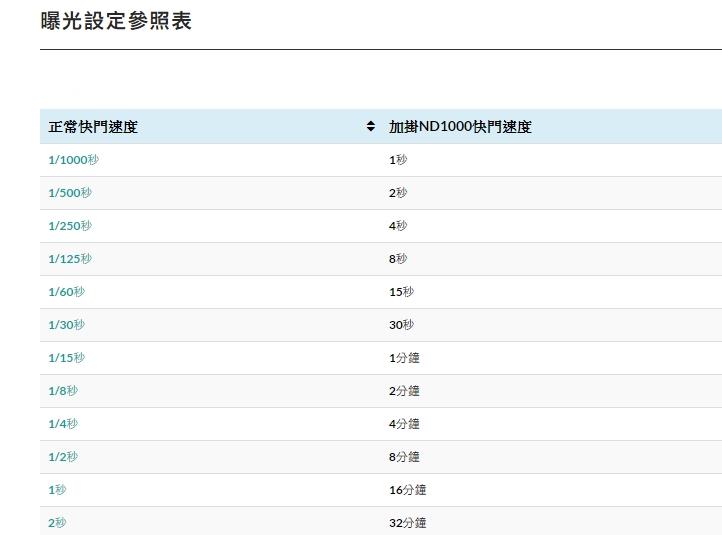Click the 1分鐘 value in the ND1000 column
Viewport: 722px width, 535px height.
[404, 358]
